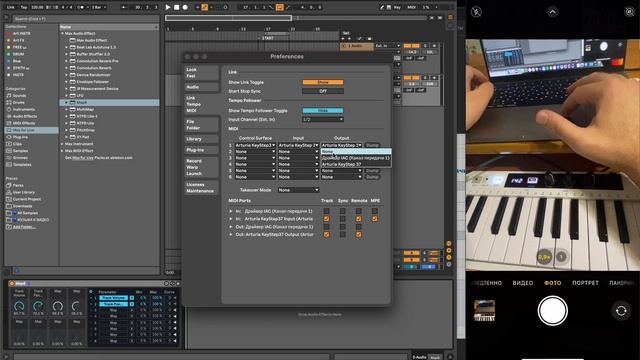Select Max for Live category
640x360 pixels.
pyautogui.click(x=31, y=130)
